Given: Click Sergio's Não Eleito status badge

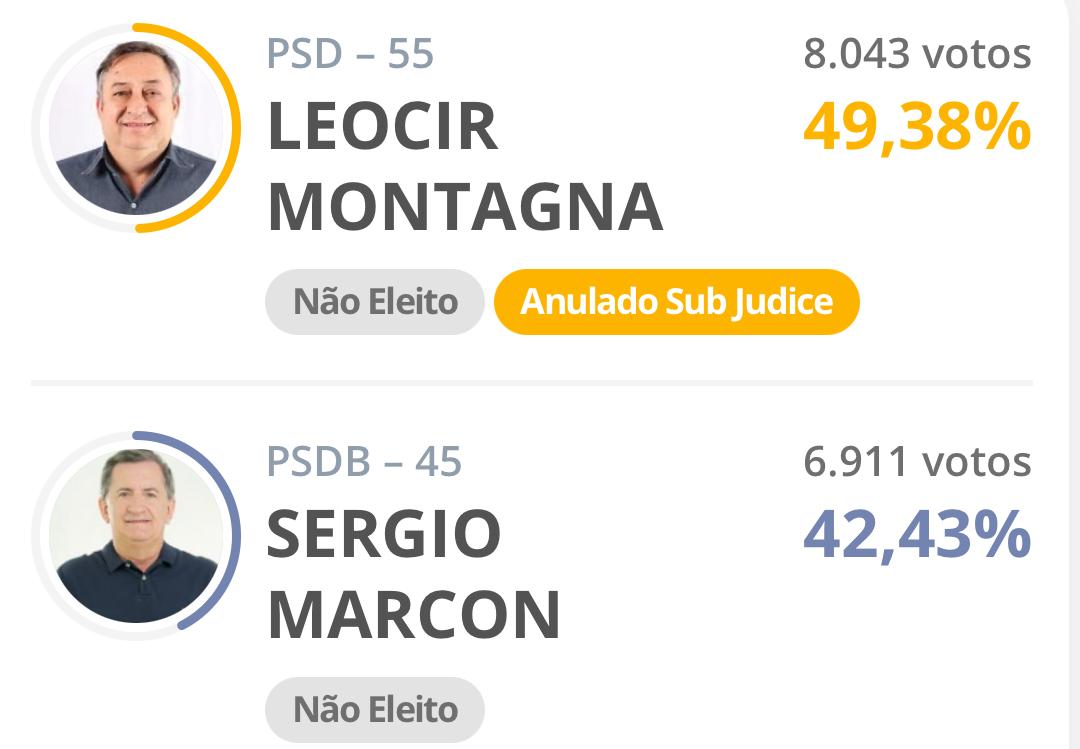Looking at the screenshot, I should 374,709.
